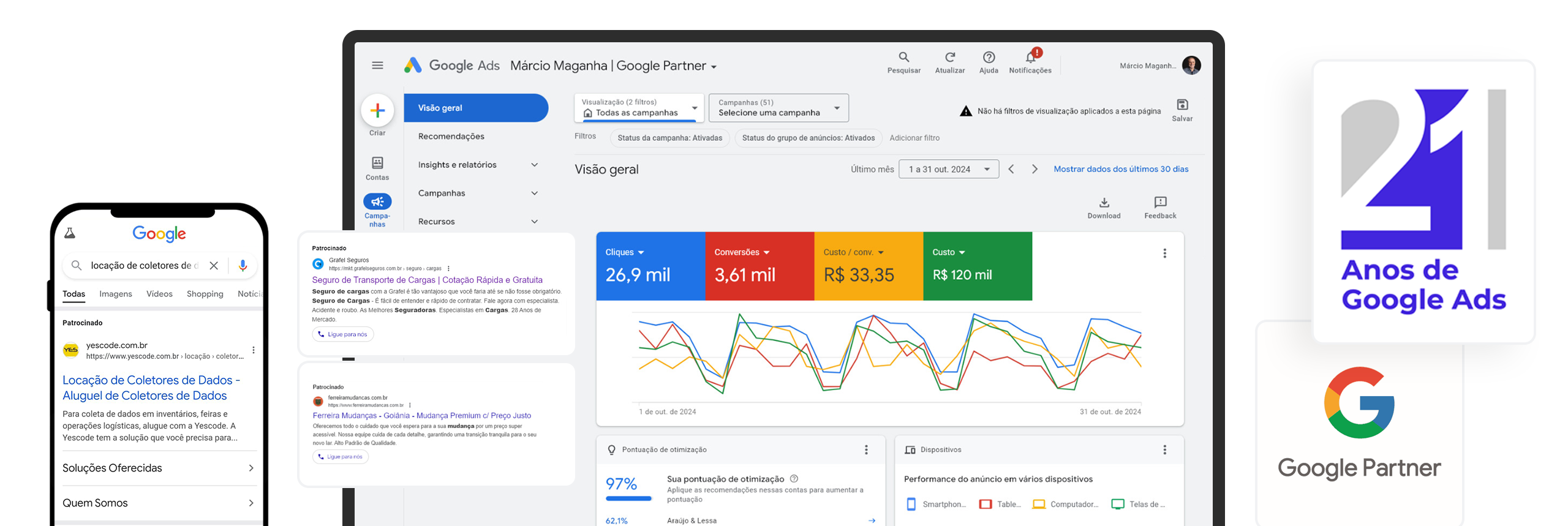Open Recomendações in the sidebar

(451, 137)
